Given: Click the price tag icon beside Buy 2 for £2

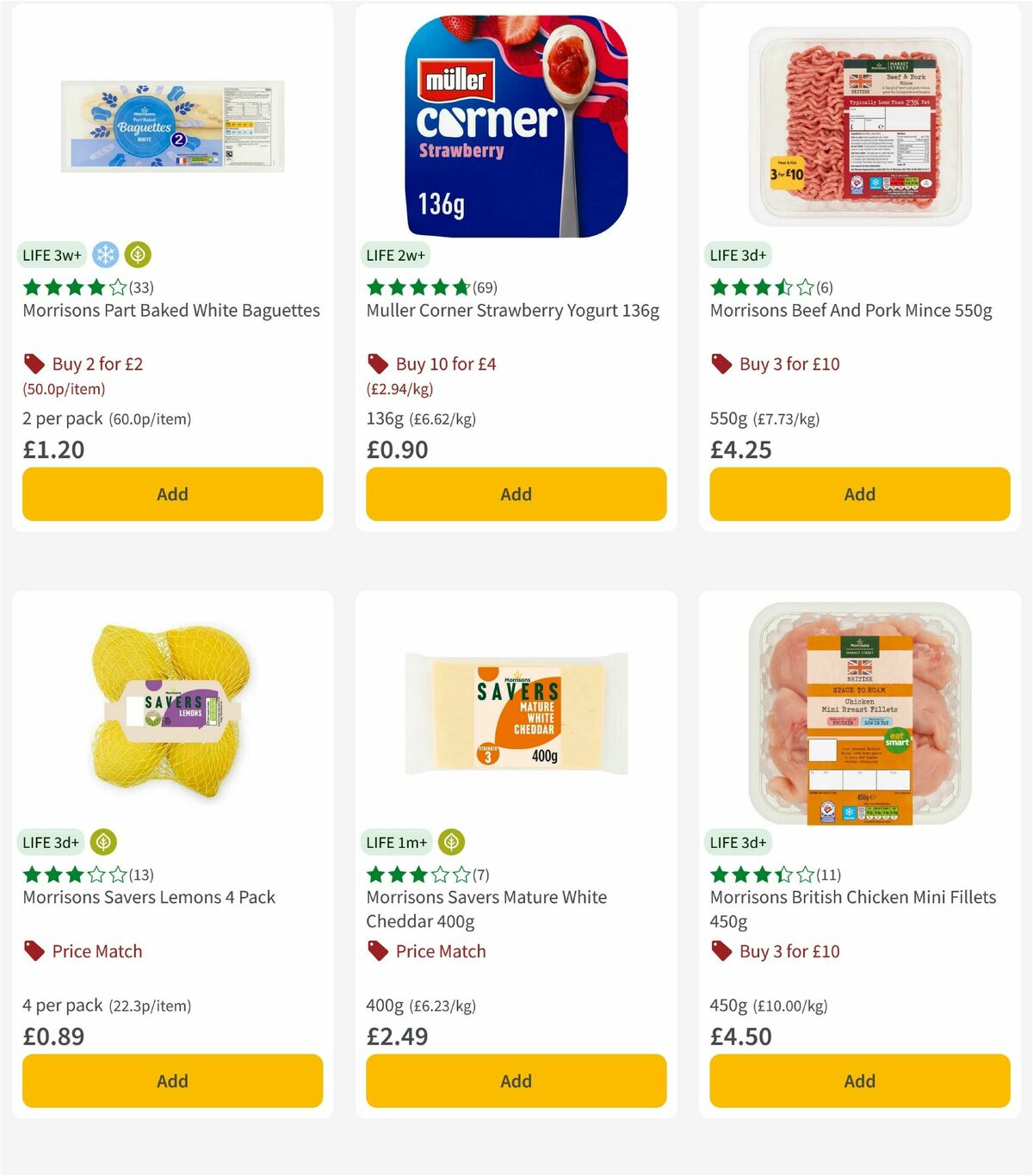Looking at the screenshot, I should (34, 362).
